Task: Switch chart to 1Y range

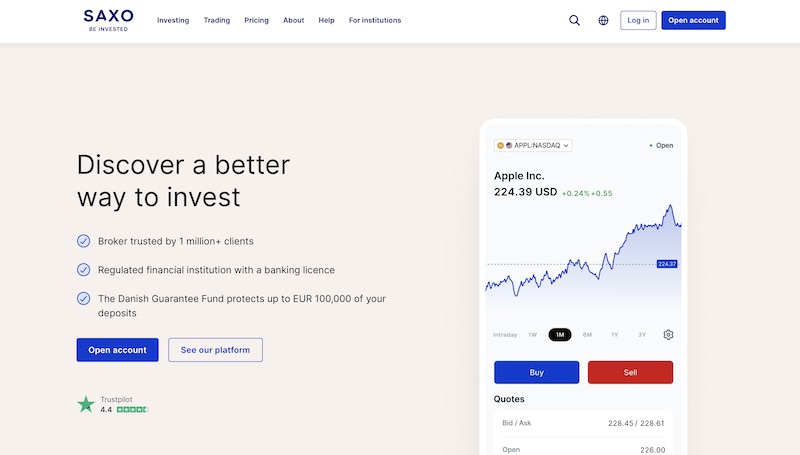Action: click(614, 335)
